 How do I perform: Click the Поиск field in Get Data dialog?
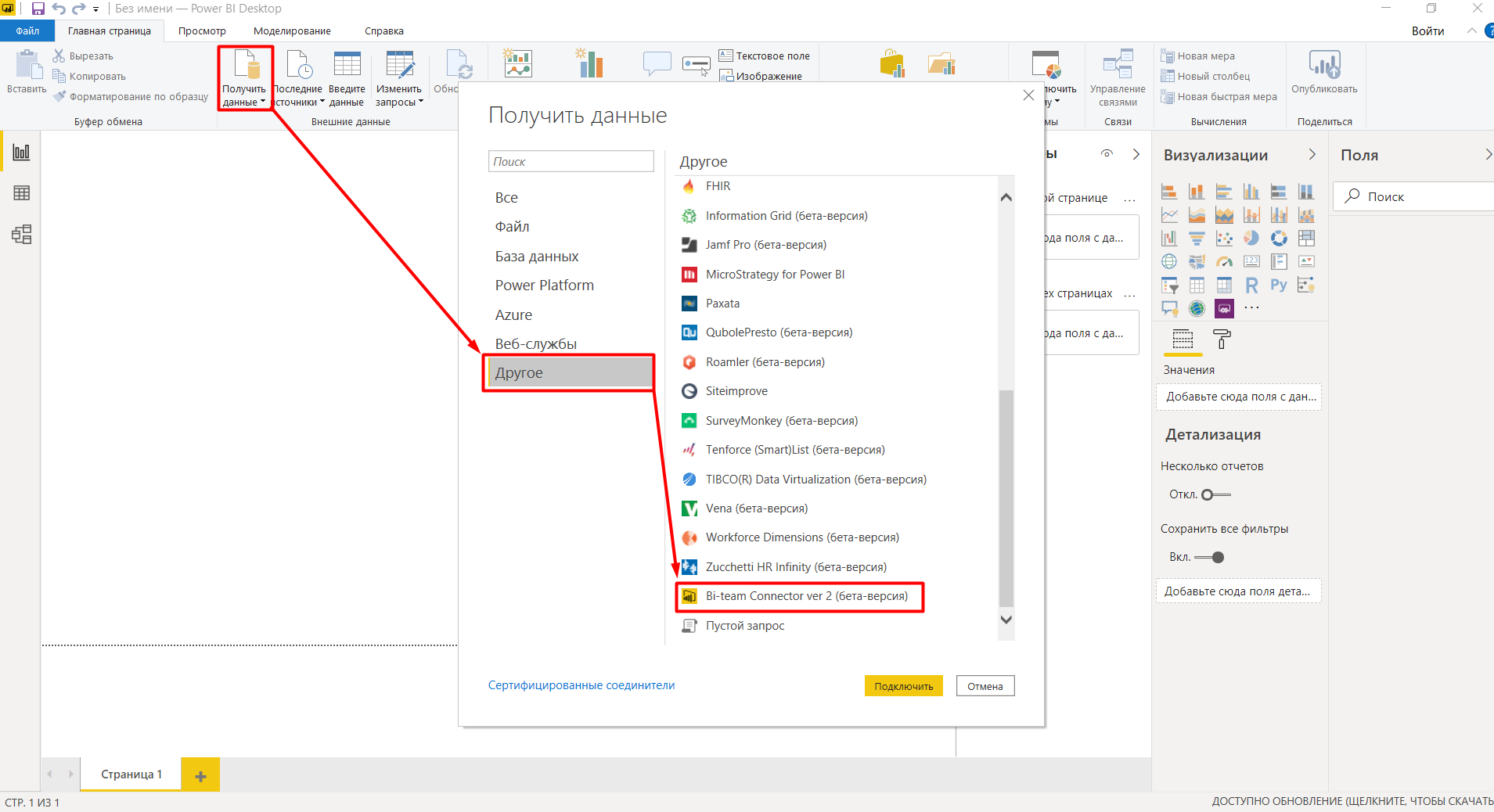tap(571, 161)
